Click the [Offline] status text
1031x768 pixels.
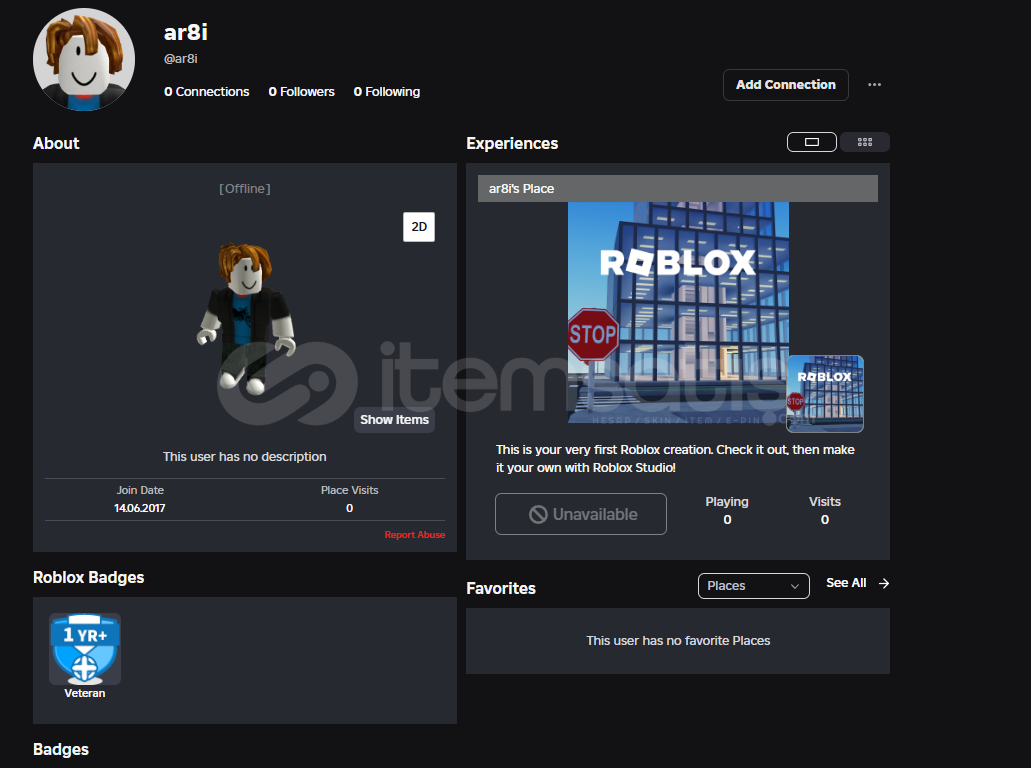245,189
